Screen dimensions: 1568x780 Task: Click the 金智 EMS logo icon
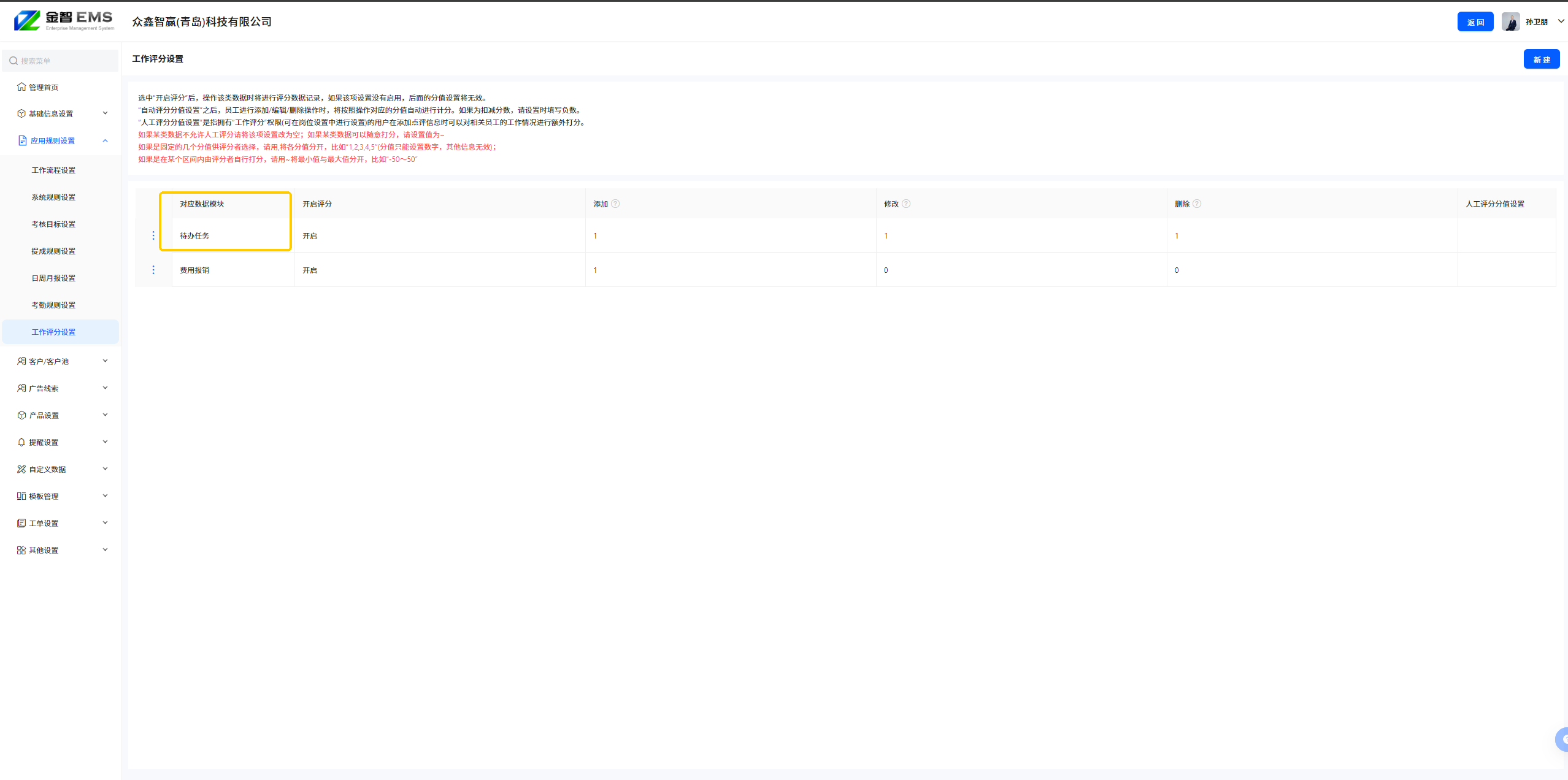(x=28, y=21)
